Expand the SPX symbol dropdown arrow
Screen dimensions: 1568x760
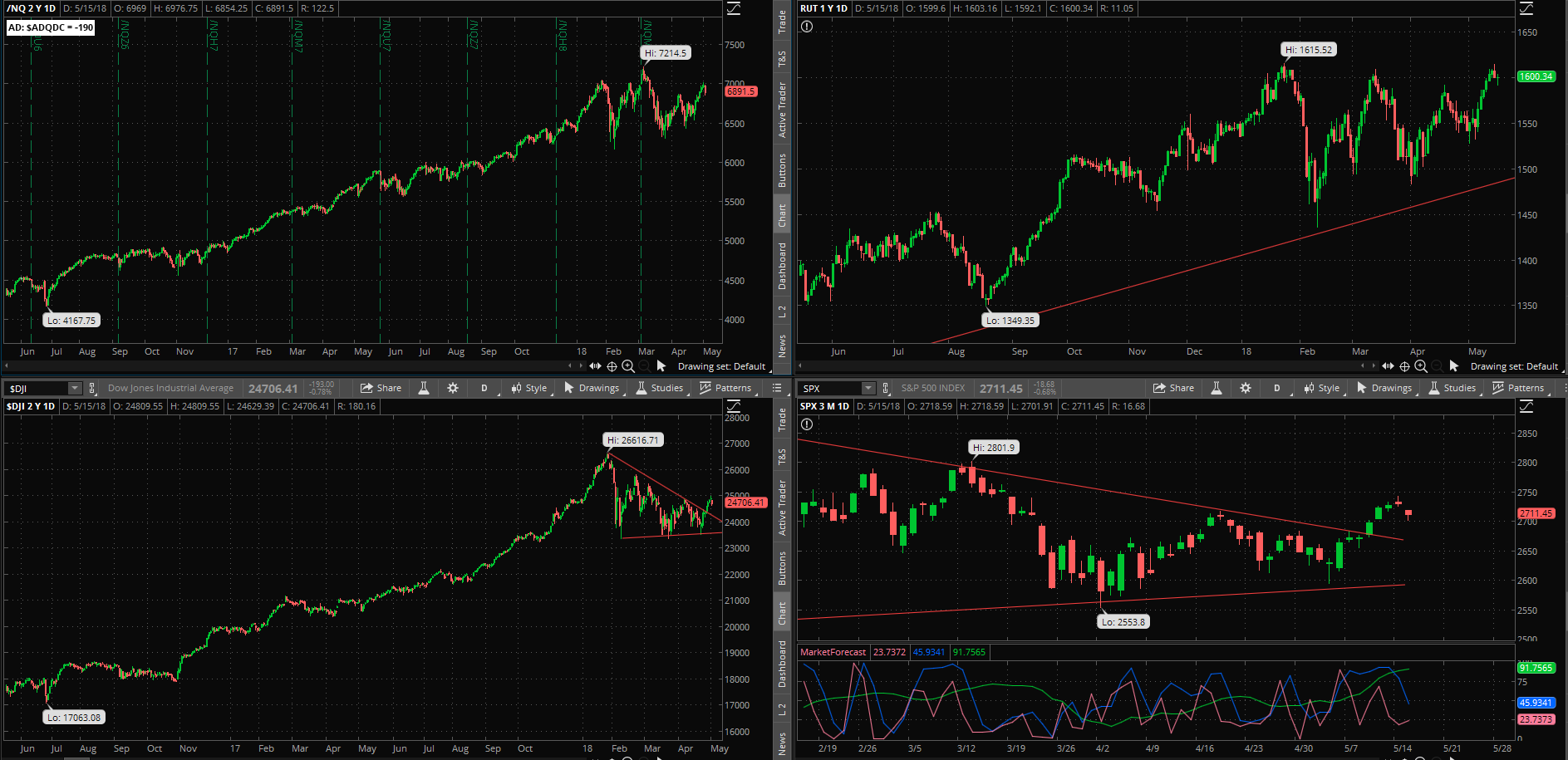click(x=868, y=388)
